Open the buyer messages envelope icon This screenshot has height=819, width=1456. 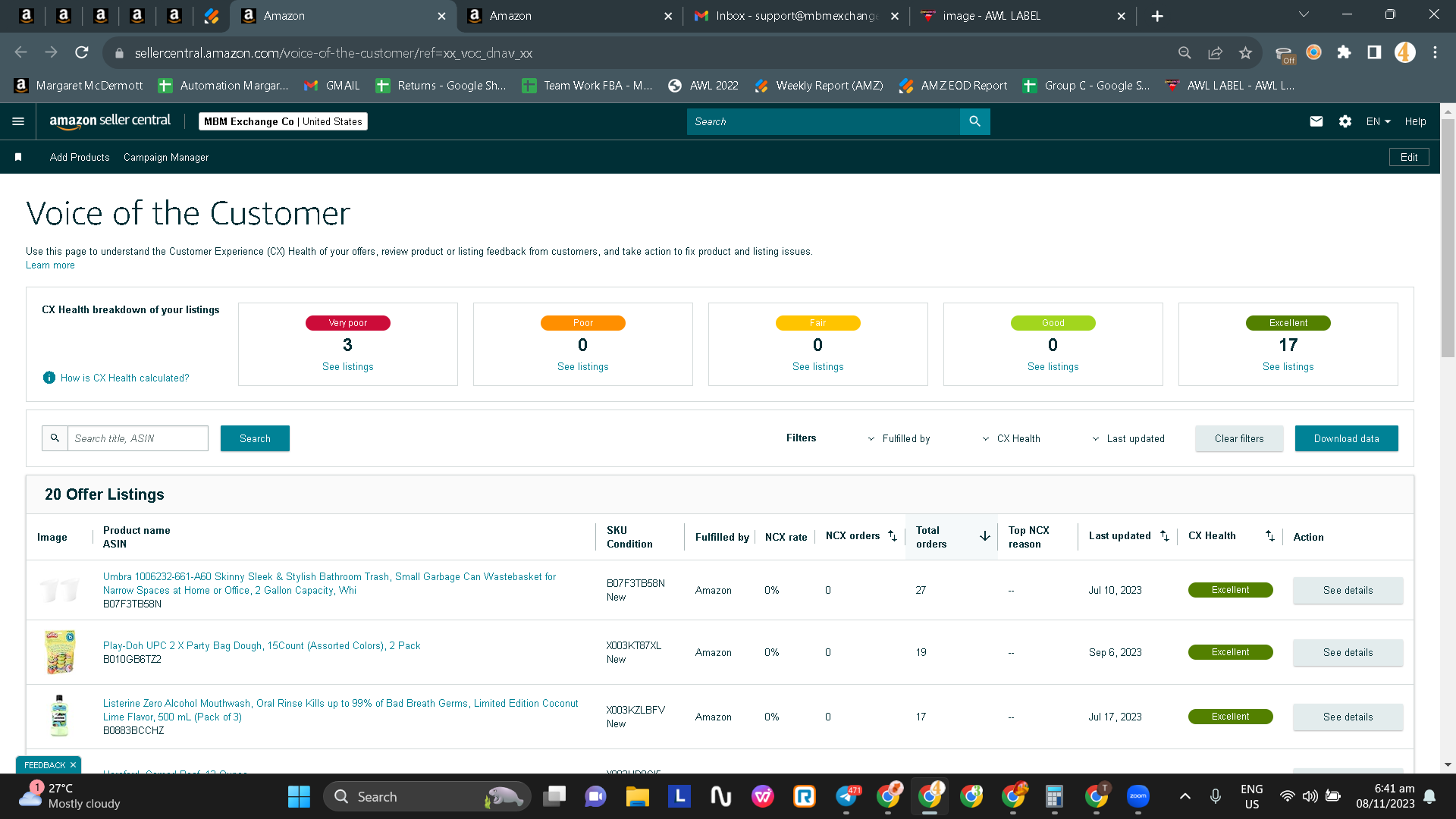[x=1316, y=121]
